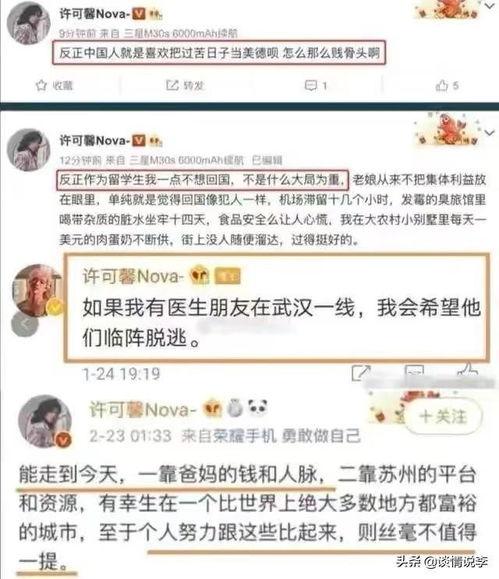Click the avatar on the 2-23 01:33 post
Viewport: 499px width, 579px height.
point(45,420)
